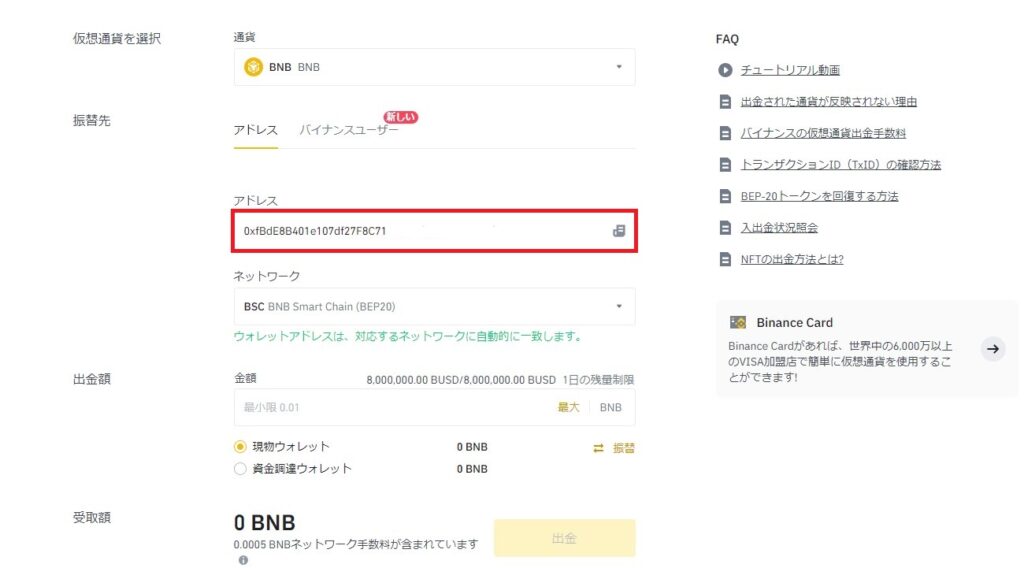This screenshot has width=1024, height=568.
Task: Open the NFTの出金方法とは? link
Action: coord(792,259)
